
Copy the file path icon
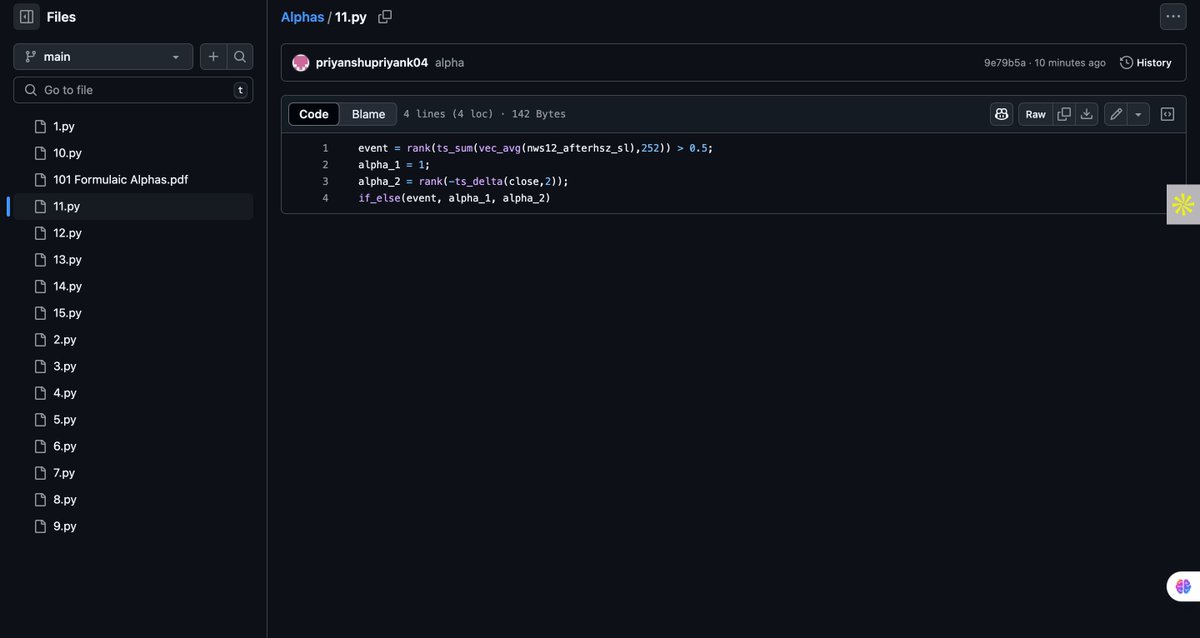[385, 17]
